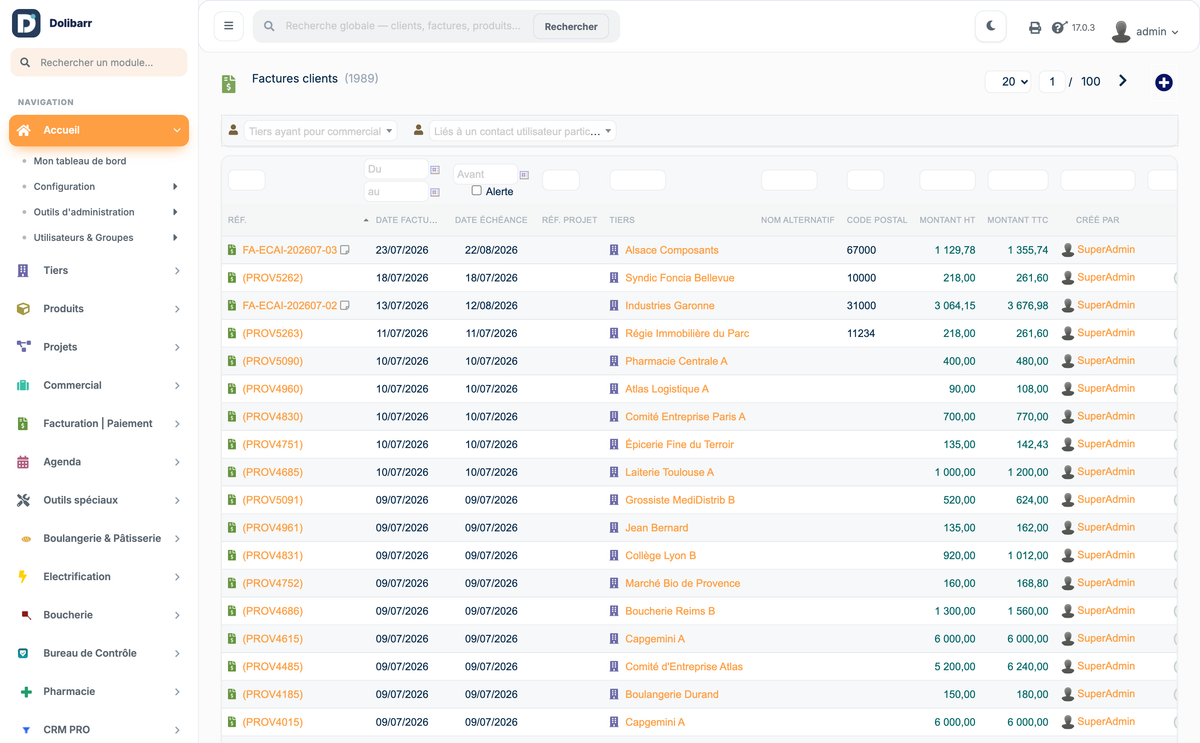Open the CRM PRO funnel icon
1200x743 pixels.
(26, 730)
